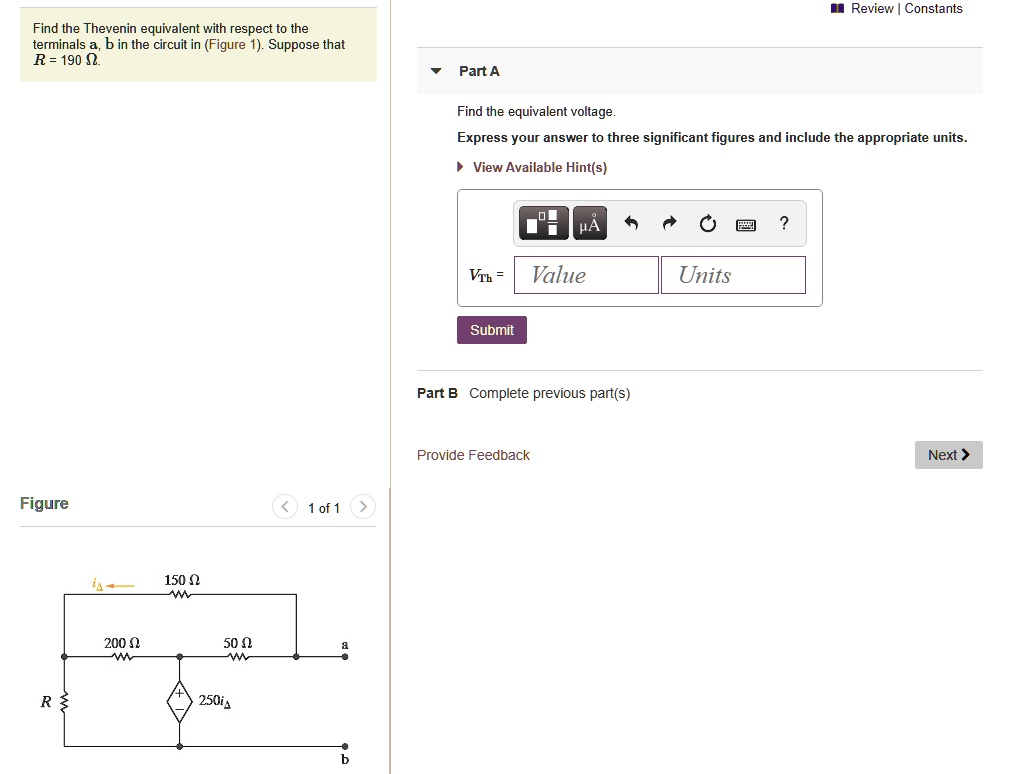Collapse the Part A section
Image resolution: width=1011 pixels, height=774 pixels.
[x=435, y=71]
